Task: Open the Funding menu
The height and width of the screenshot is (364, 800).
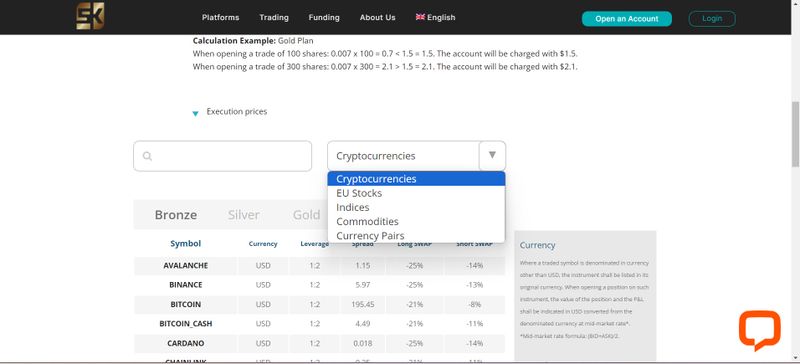Action: 324,17
